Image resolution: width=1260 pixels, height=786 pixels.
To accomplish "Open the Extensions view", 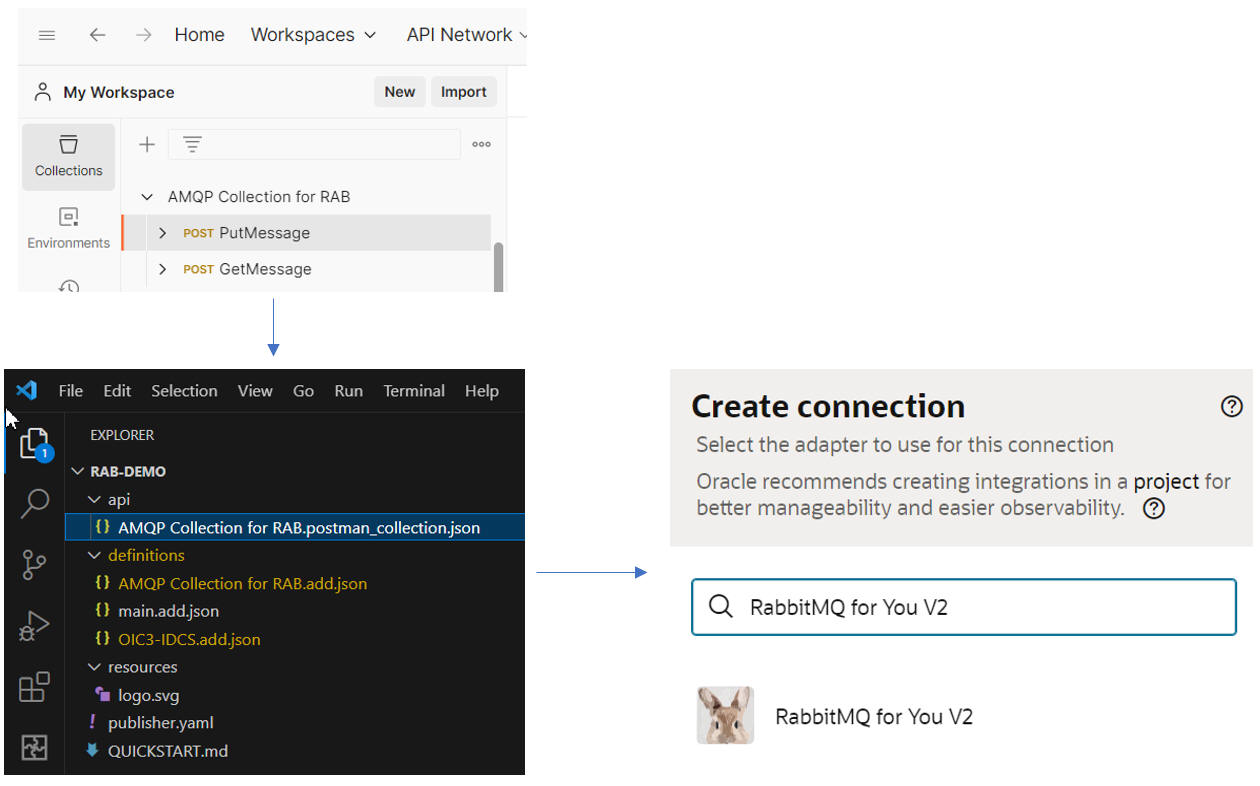I will [34, 687].
